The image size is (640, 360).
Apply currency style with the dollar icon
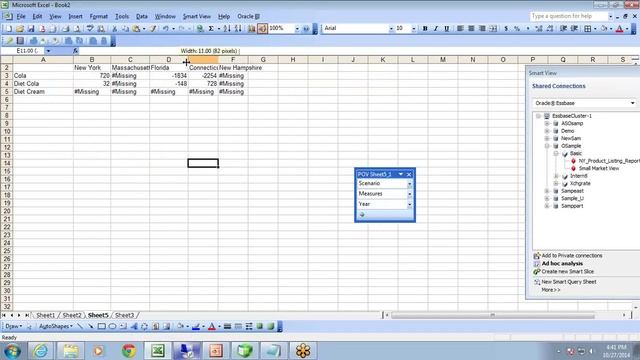click(x=506, y=29)
